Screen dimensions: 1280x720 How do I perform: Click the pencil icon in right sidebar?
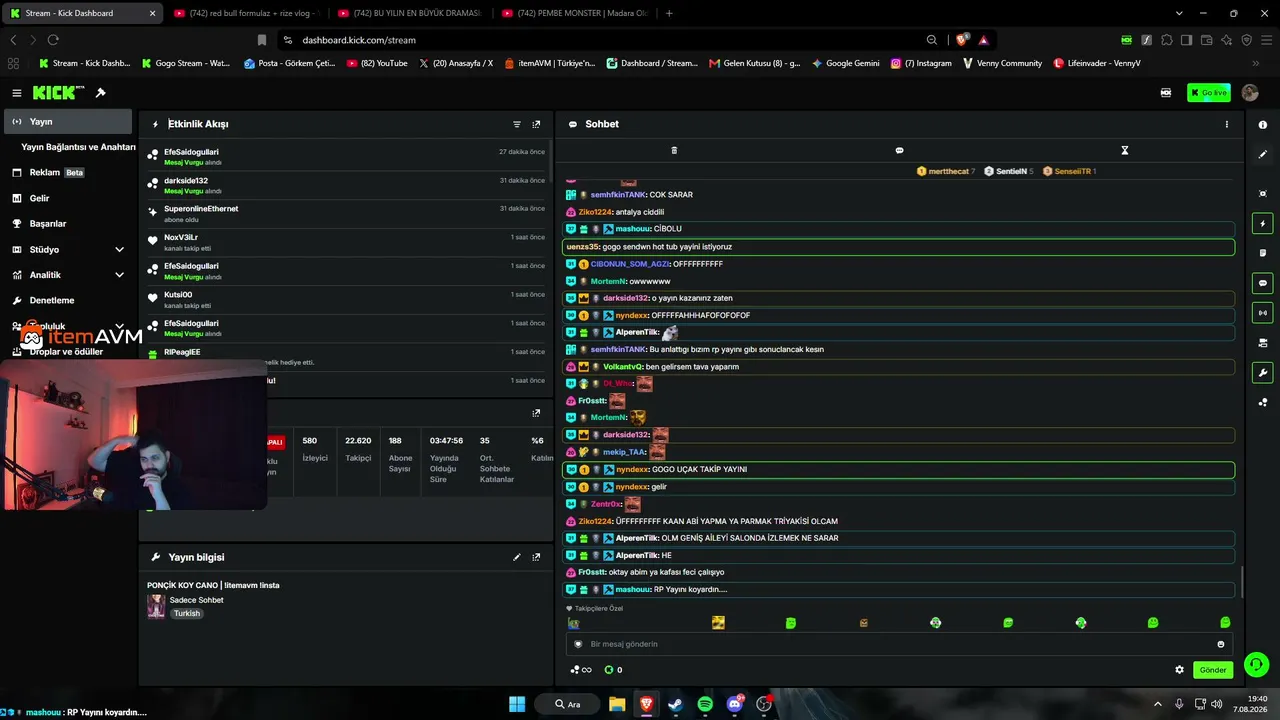(x=1263, y=154)
